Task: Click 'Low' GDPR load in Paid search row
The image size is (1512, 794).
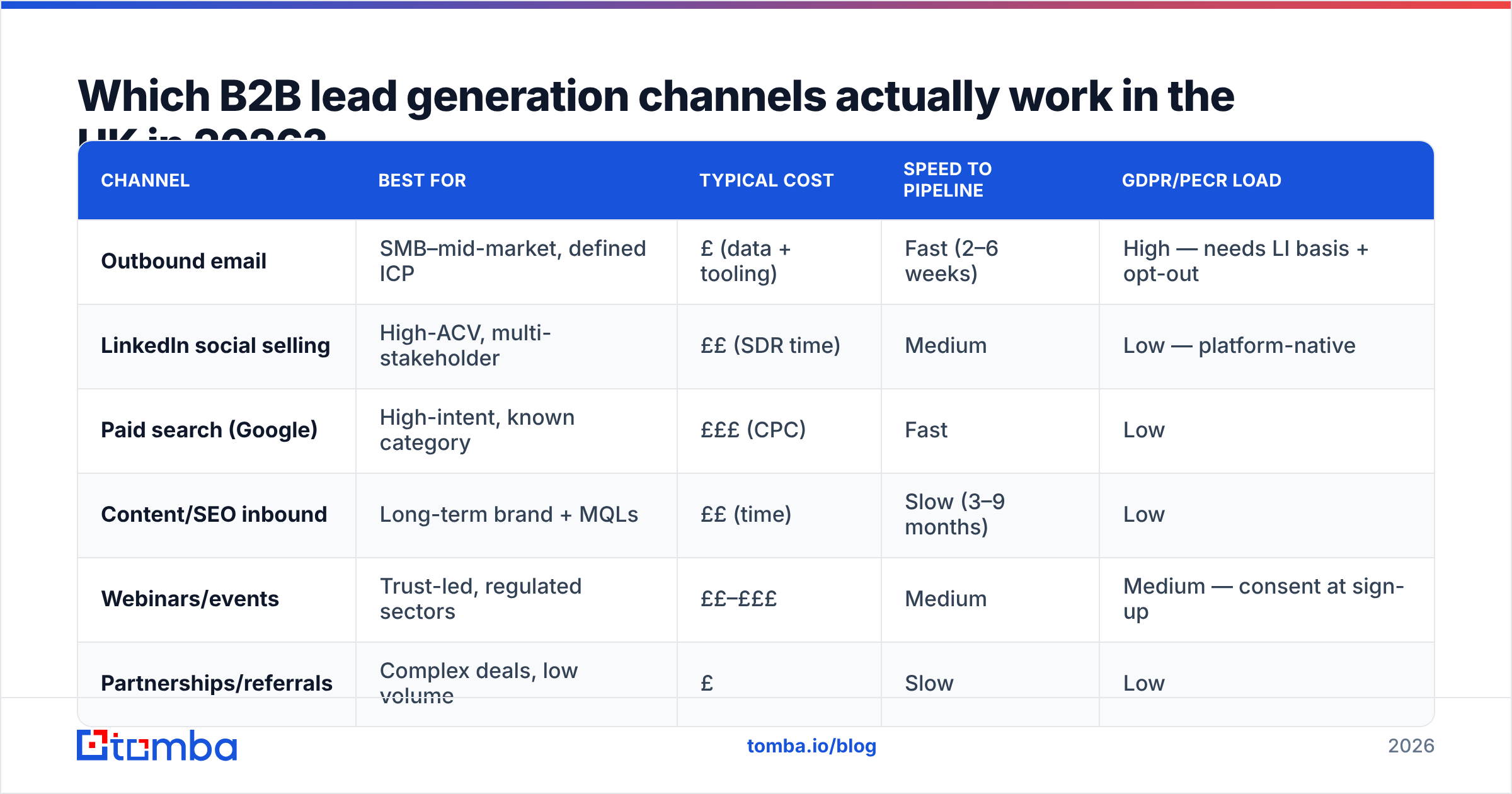Action: click(1144, 430)
